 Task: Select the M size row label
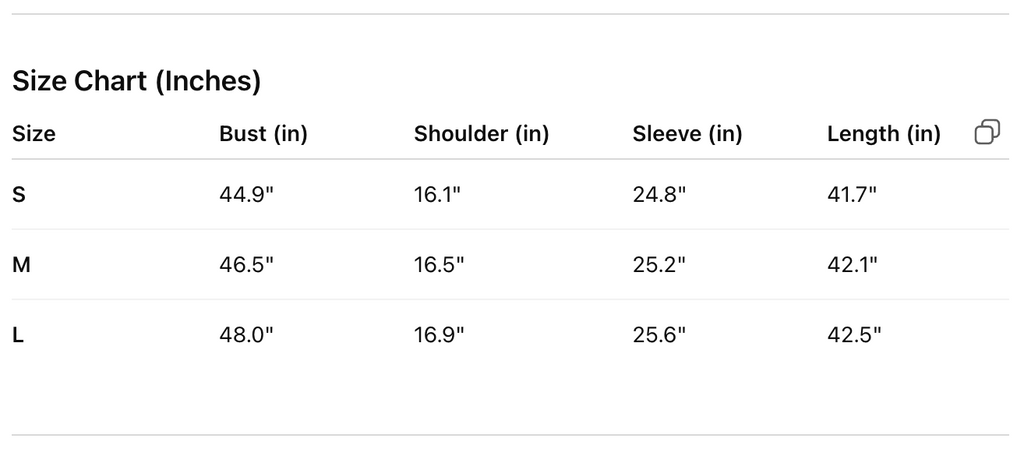click(21, 265)
